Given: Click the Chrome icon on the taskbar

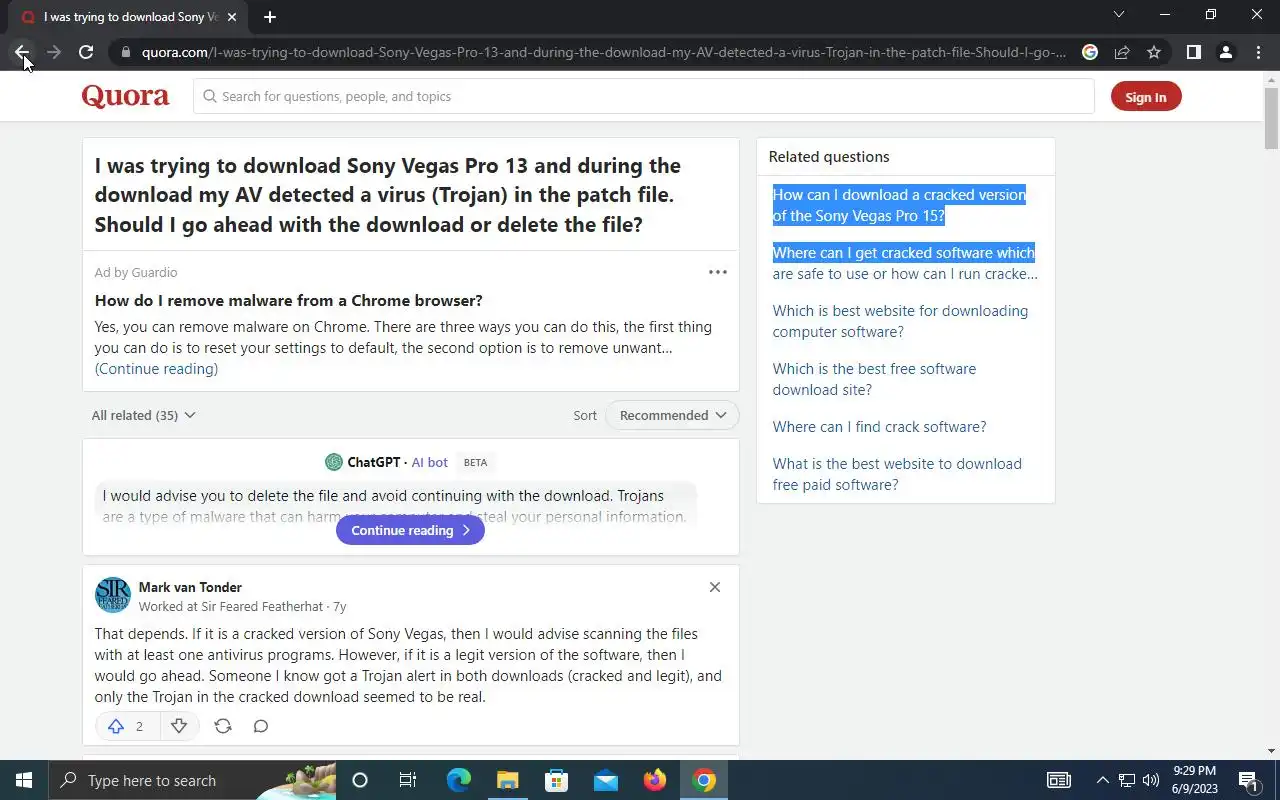Looking at the screenshot, I should 704,780.
